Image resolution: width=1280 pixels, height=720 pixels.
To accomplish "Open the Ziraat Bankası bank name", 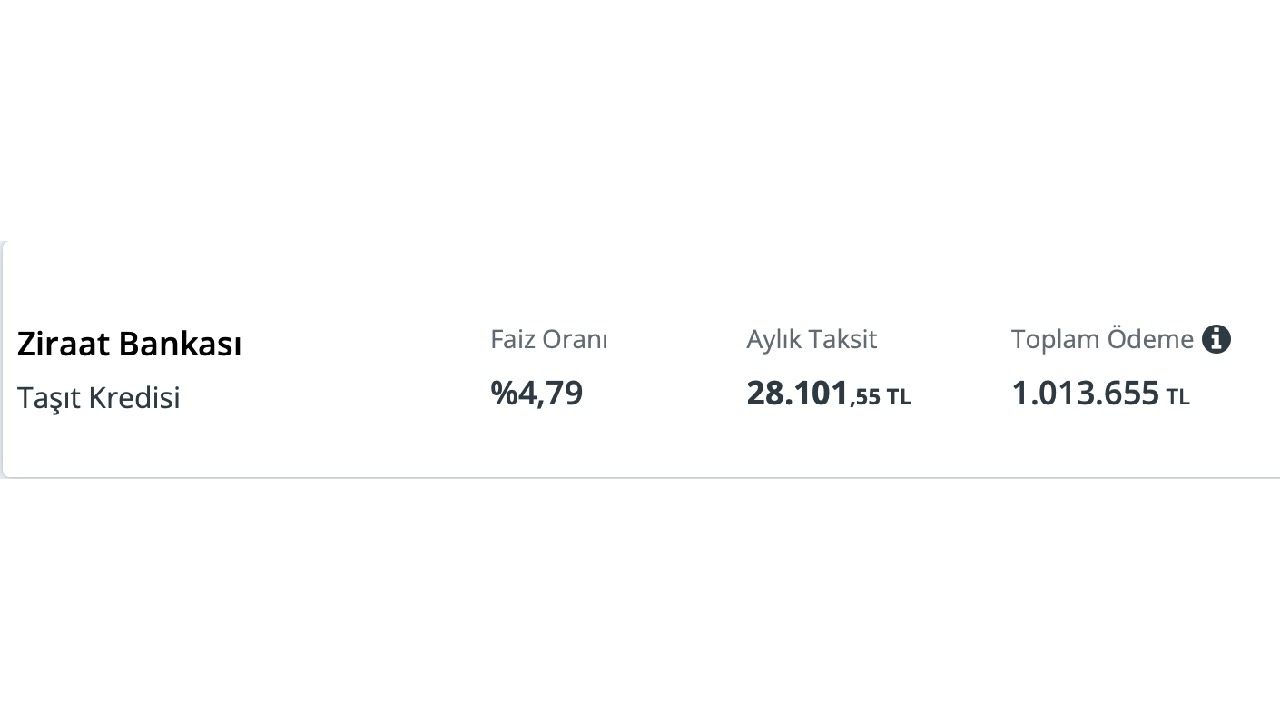I will [x=129, y=344].
